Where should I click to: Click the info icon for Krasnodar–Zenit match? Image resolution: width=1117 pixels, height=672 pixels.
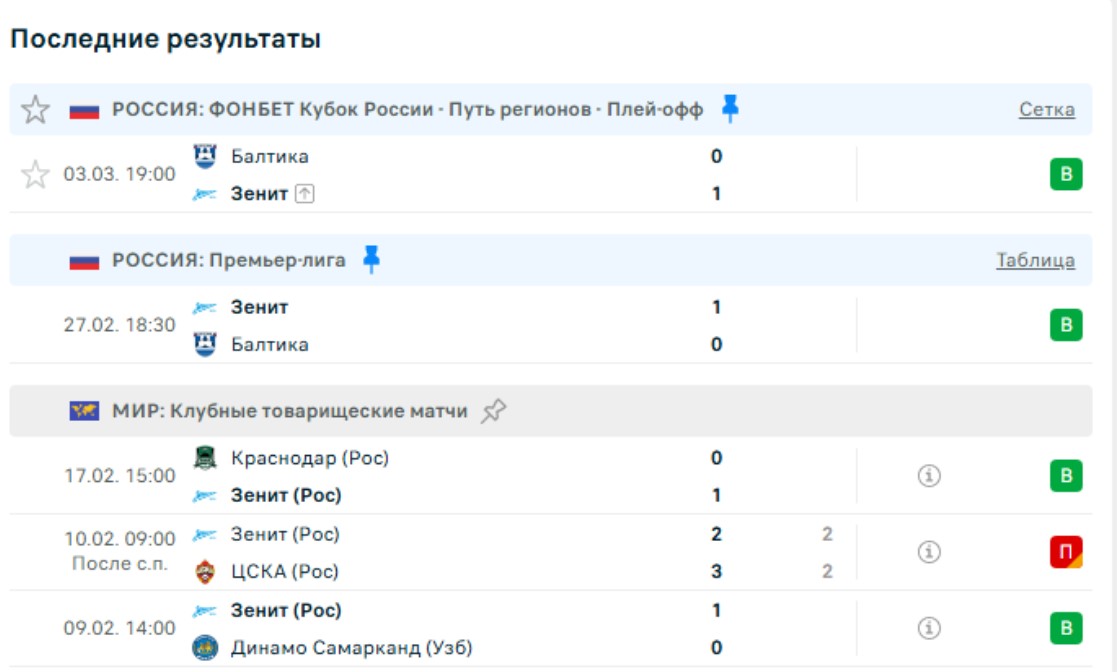pyautogui.click(x=930, y=476)
